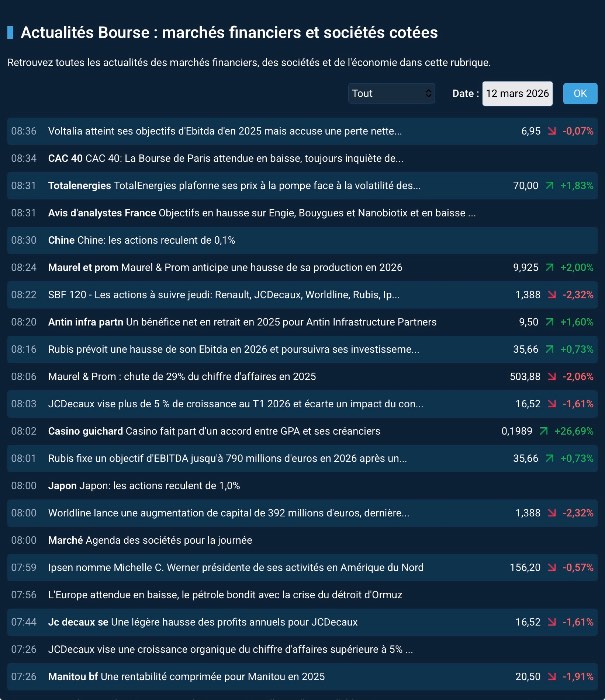Click the -1,91% change value

(x=578, y=676)
